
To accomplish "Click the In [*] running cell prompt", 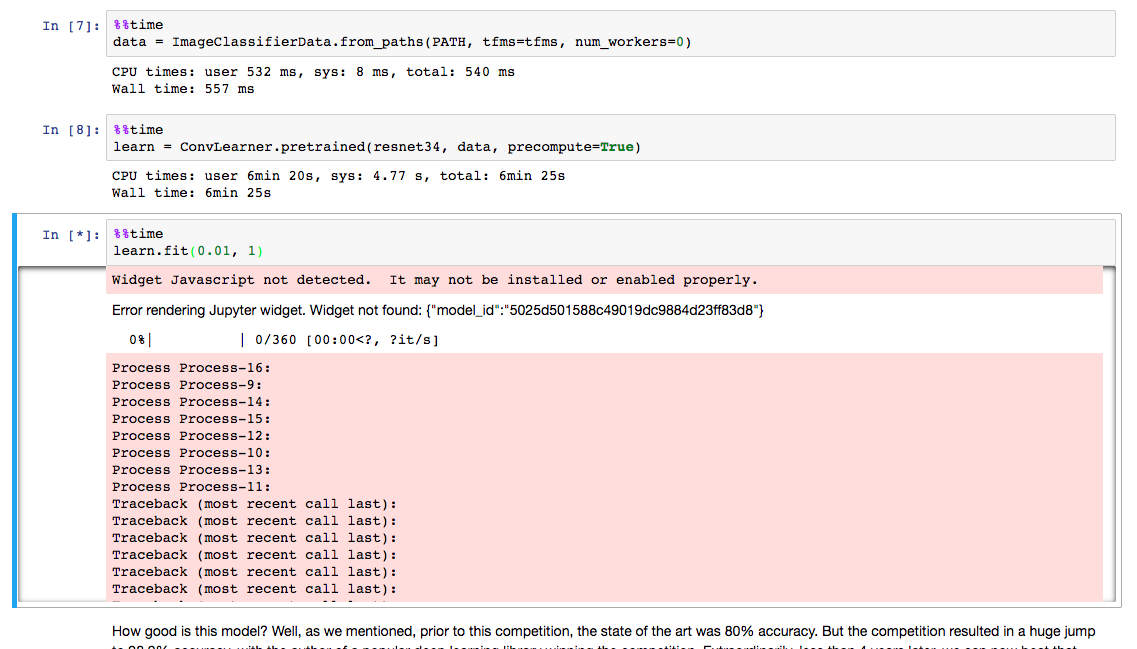I will point(71,234).
